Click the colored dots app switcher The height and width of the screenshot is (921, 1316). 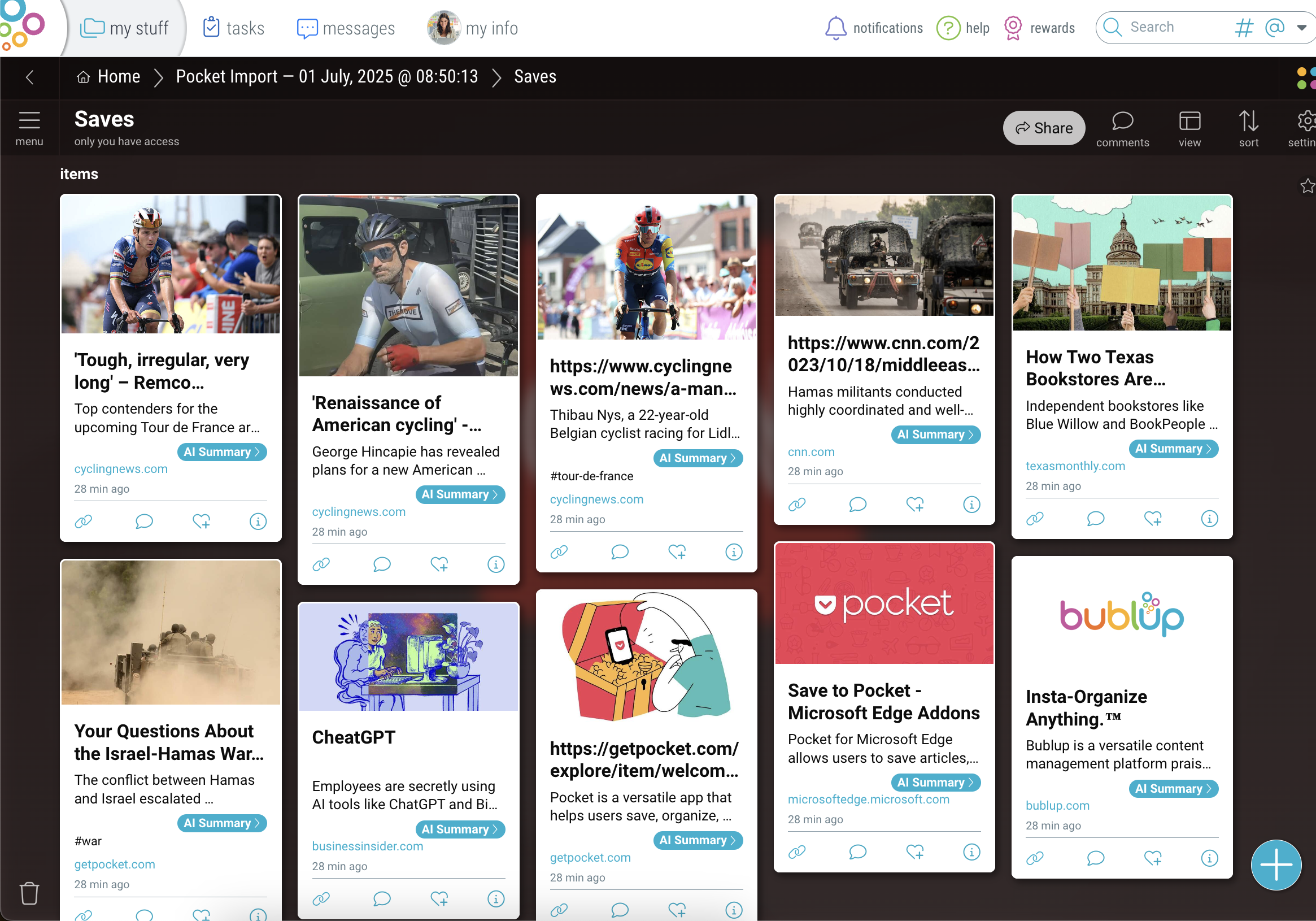(x=1306, y=79)
